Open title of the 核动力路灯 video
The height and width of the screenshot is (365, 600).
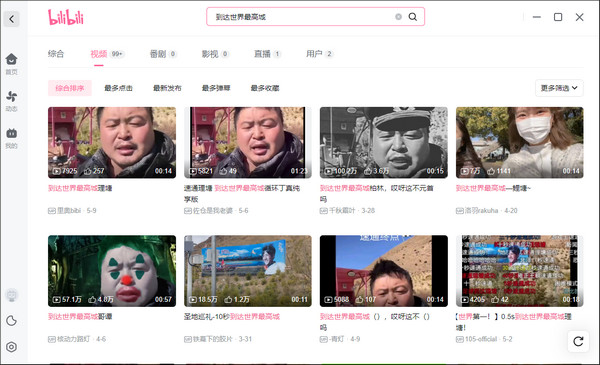[x=80, y=316]
